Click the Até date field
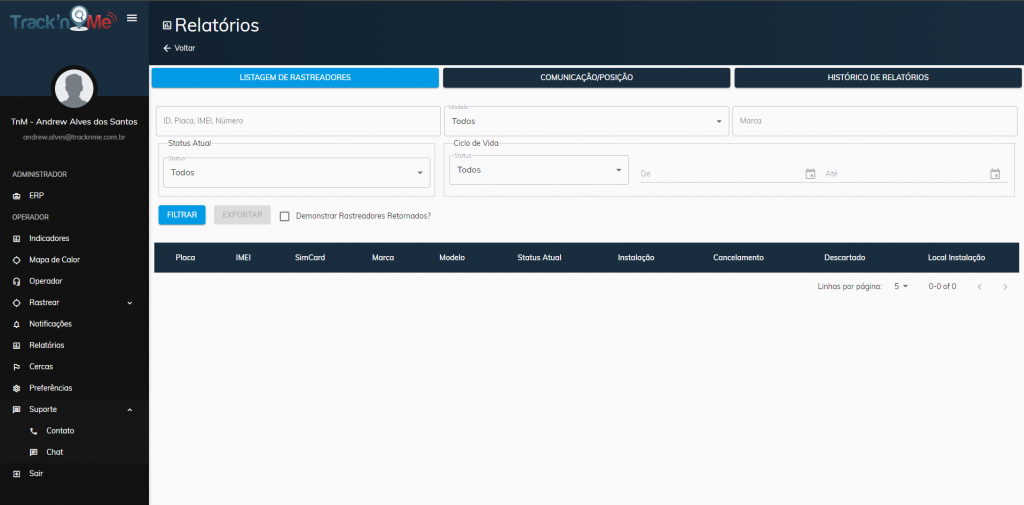The width and height of the screenshot is (1024, 505). coord(916,174)
